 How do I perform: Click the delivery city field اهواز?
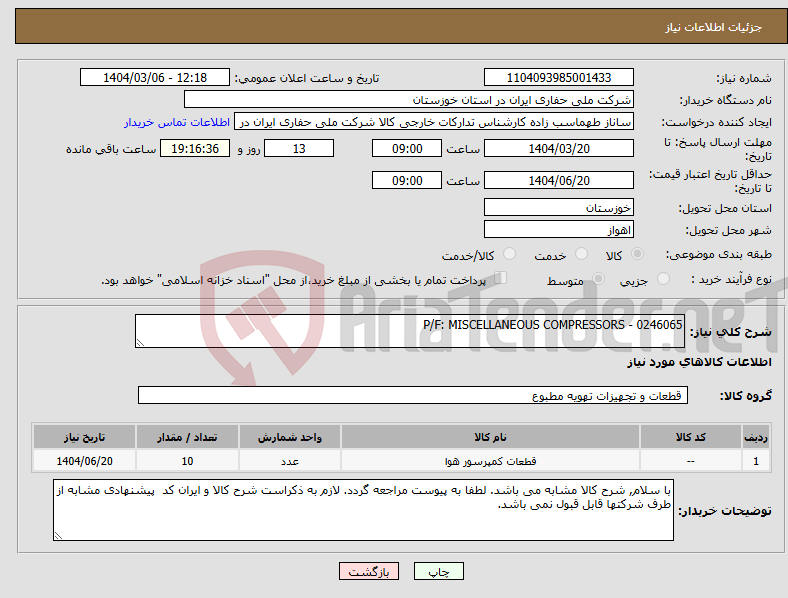pos(558,229)
